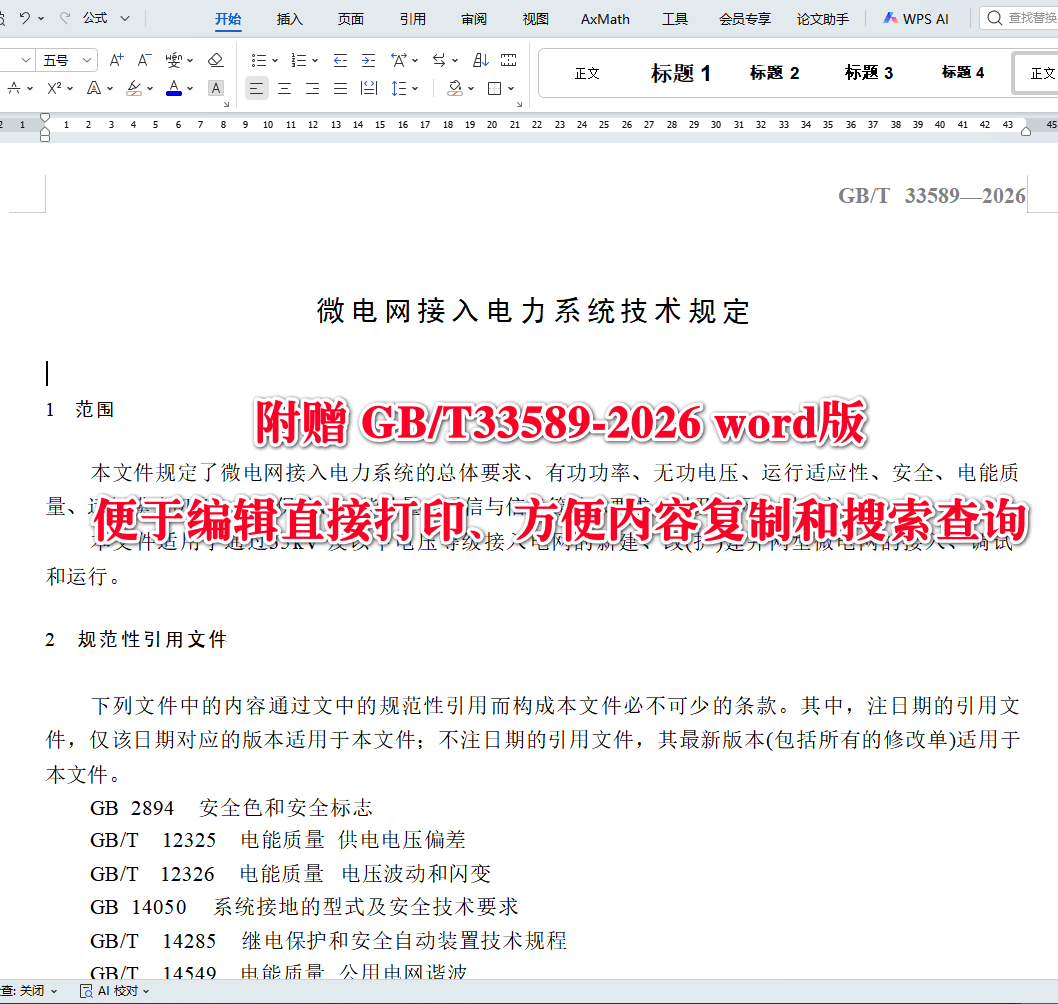Open the paragraph settings dialog launcher

click(x=520, y=105)
